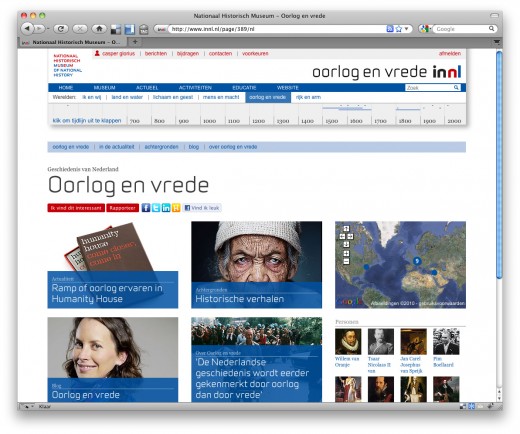Click the URL address field
The image size is (520, 434).
click(x=278, y=29)
